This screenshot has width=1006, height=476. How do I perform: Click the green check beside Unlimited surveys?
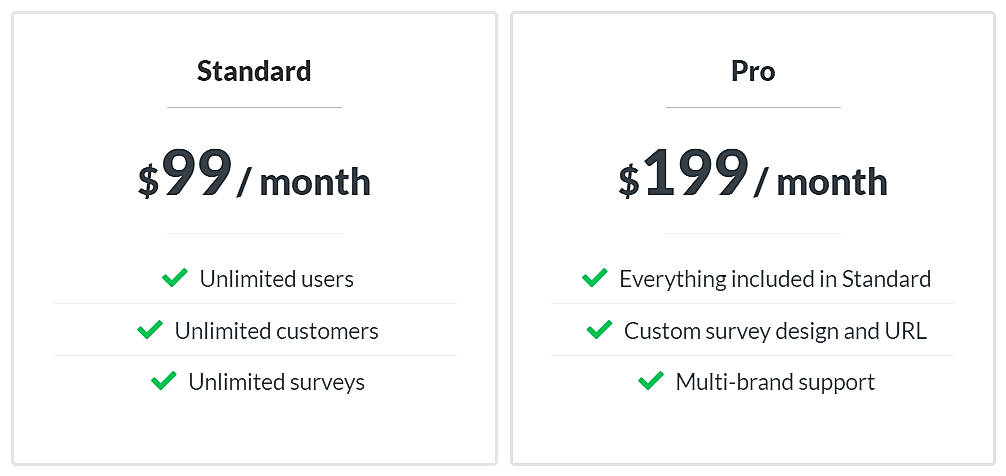(163, 381)
